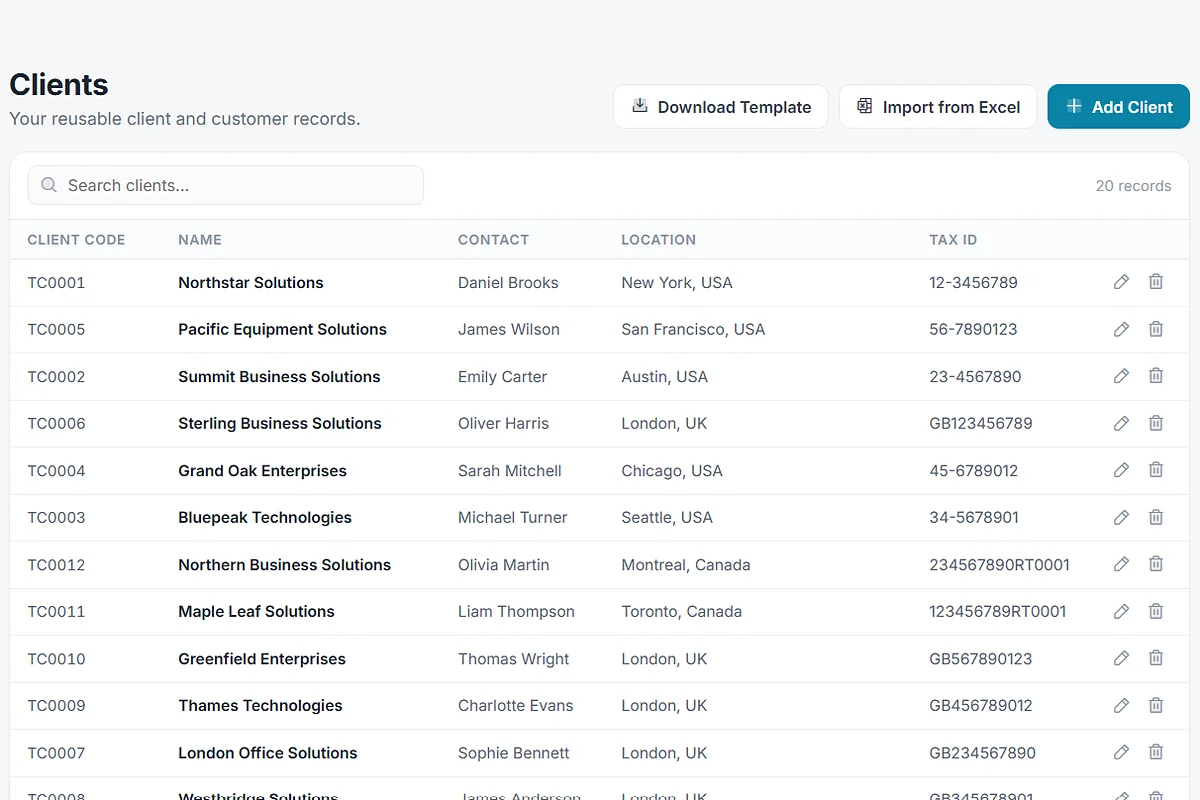
Task: Edit the Northstar Solutions client record
Action: 1121,282
